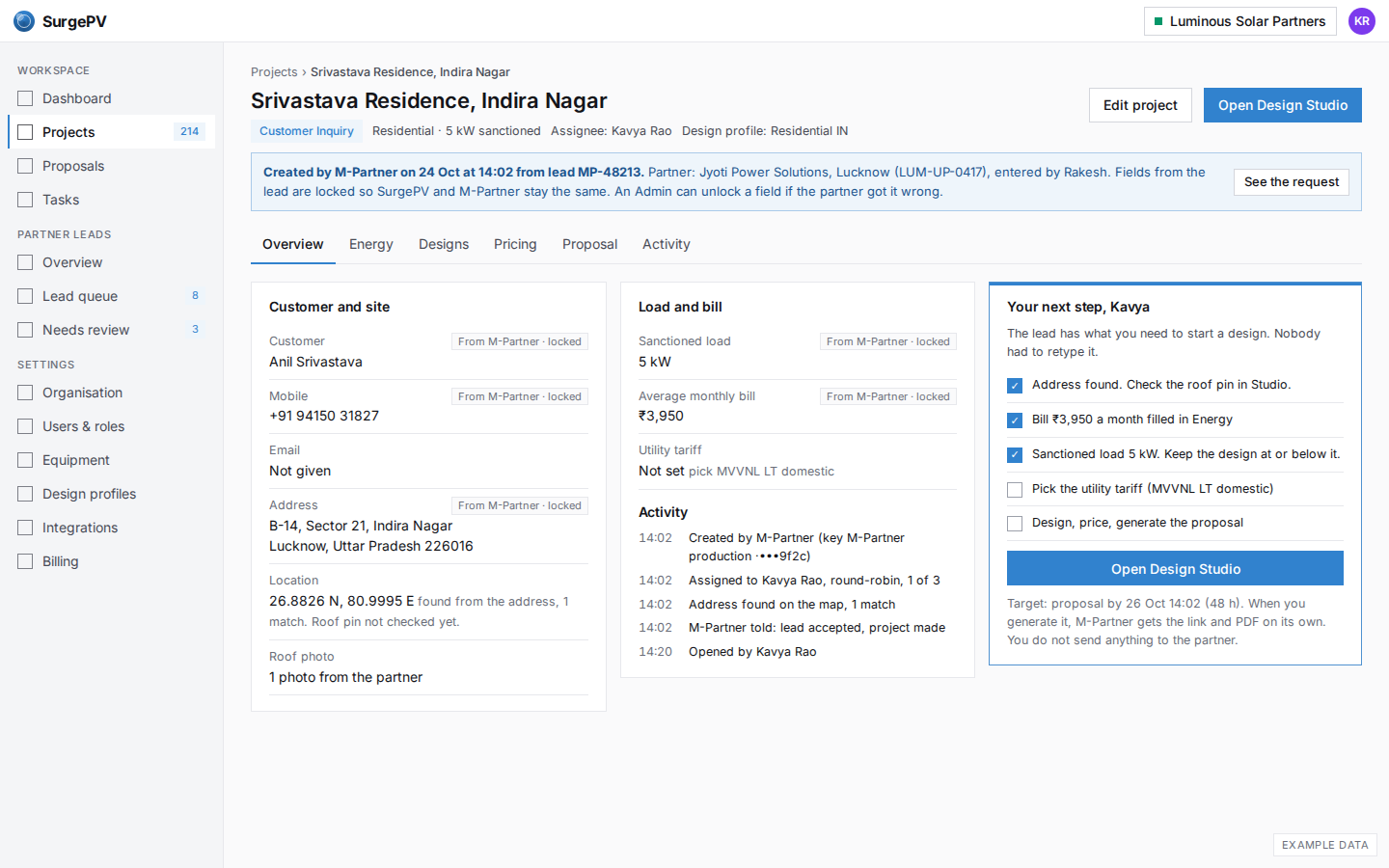Uncheck the 'Address found' checklist item

(x=1015, y=386)
